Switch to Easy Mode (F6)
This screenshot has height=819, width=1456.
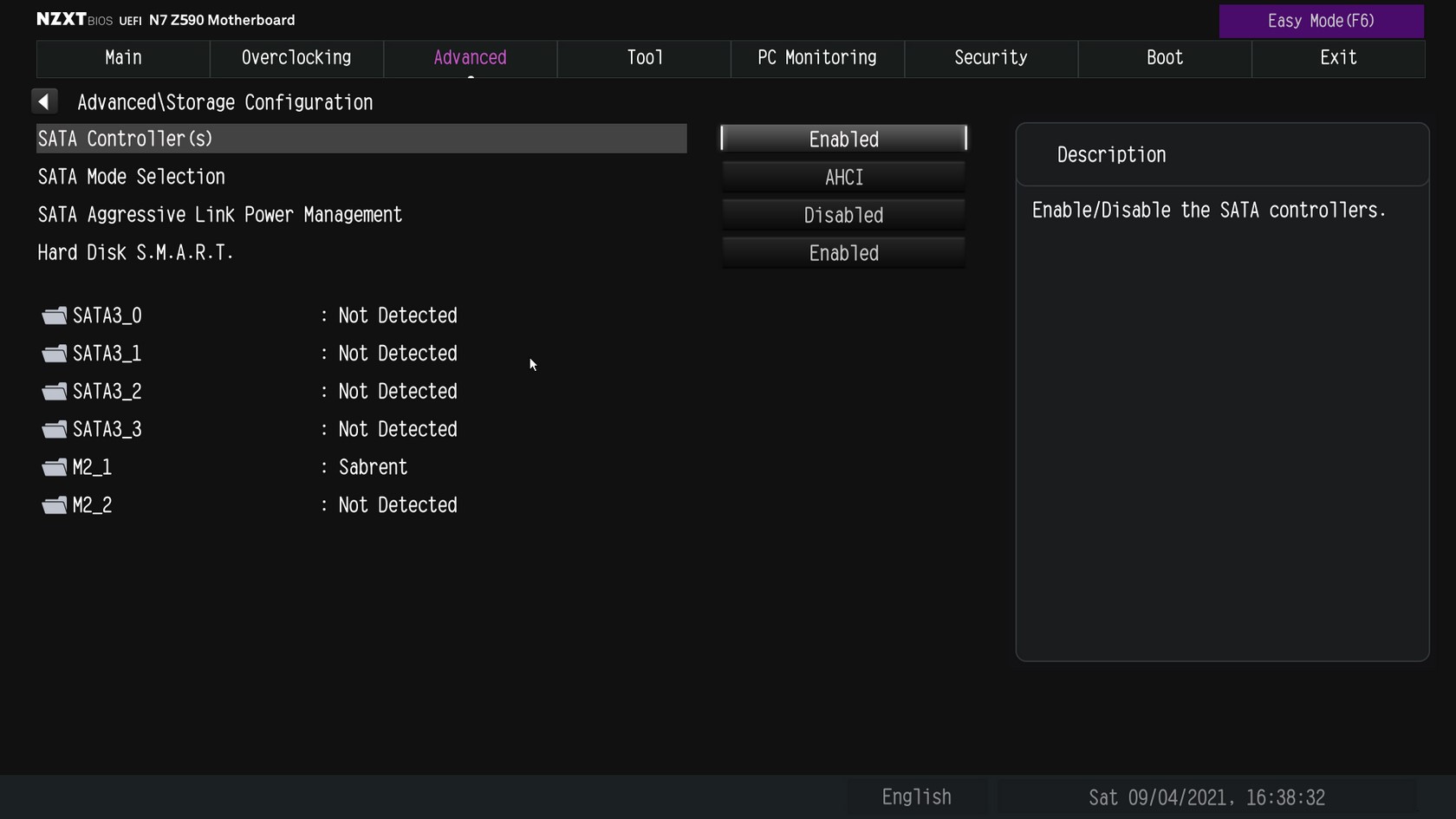[x=1321, y=21]
